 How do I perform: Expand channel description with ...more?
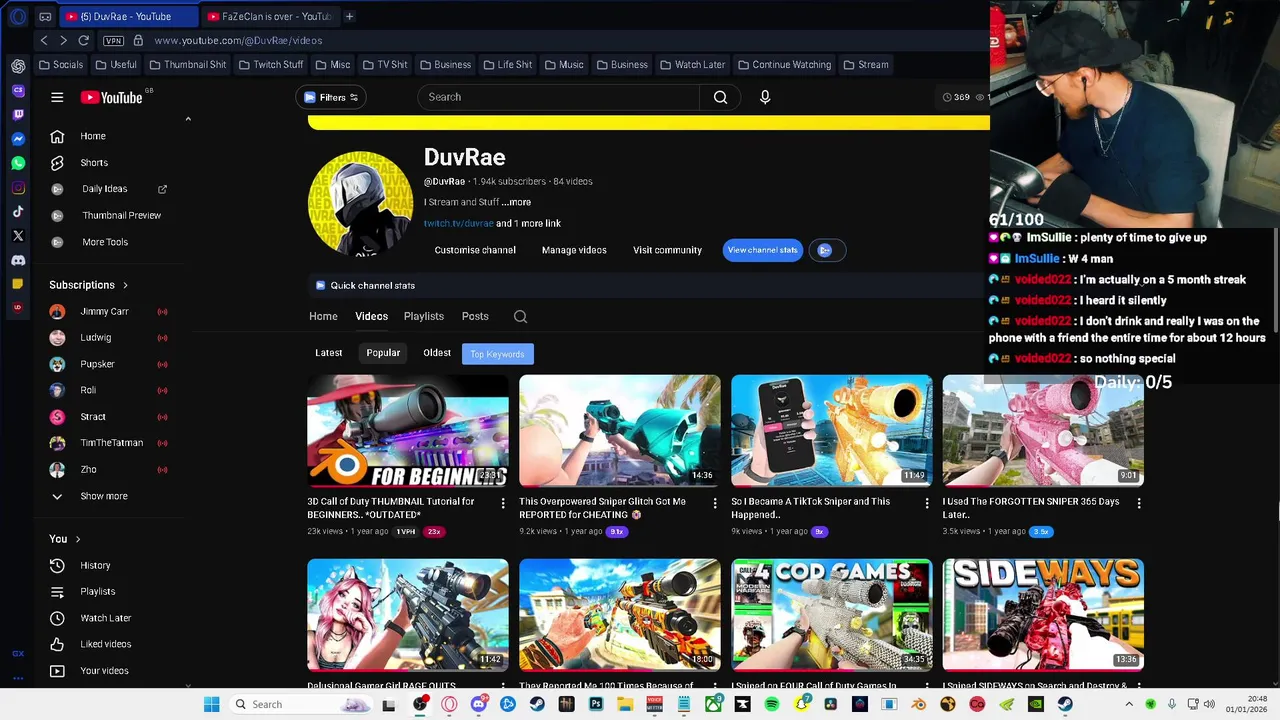(517, 202)
